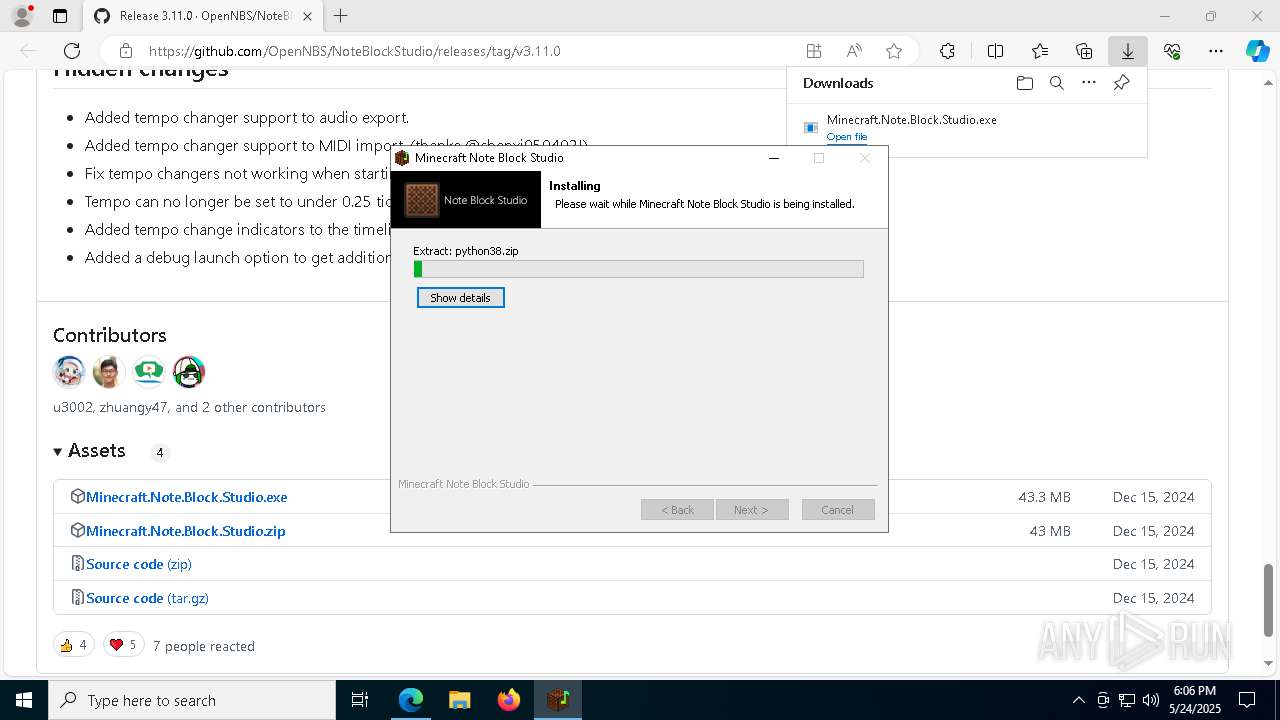Toggle thumbs up reaction
Screen dimensions: 1280x720
tap(74, 645)
